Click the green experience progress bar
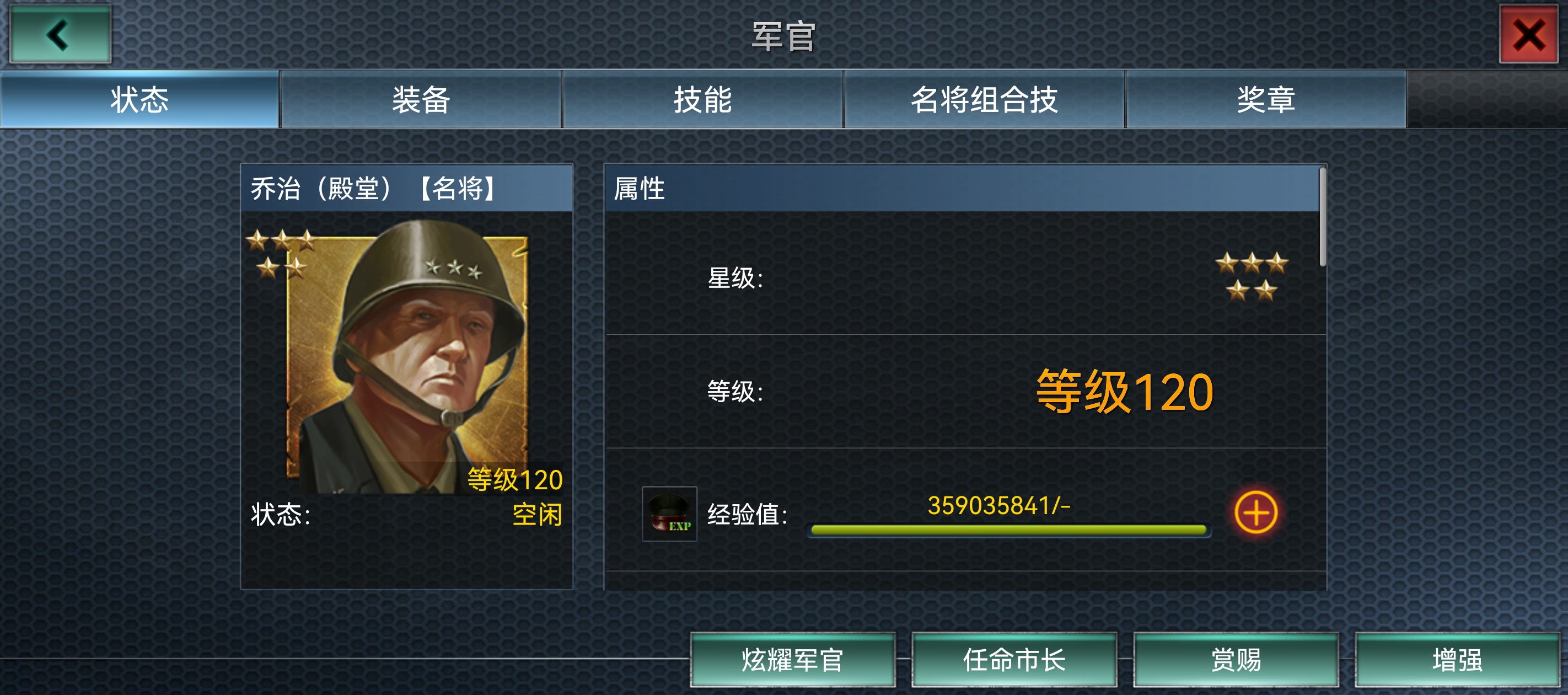This screenshot has width=1568, height=695. pyautogui.click(x=1008, y=530)
